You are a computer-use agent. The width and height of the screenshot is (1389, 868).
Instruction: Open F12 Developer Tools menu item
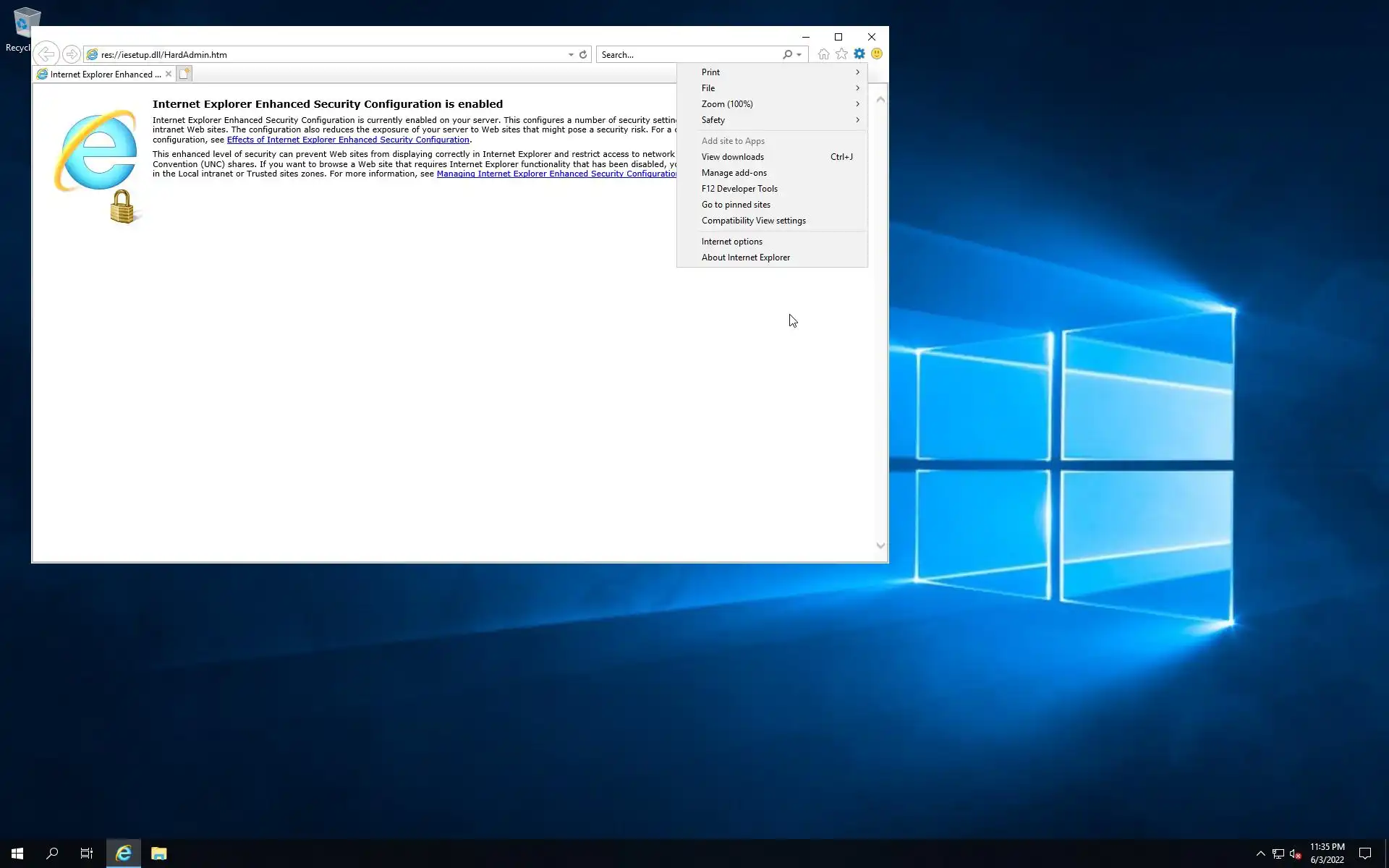pyautogui.click(x=739, y=189)
